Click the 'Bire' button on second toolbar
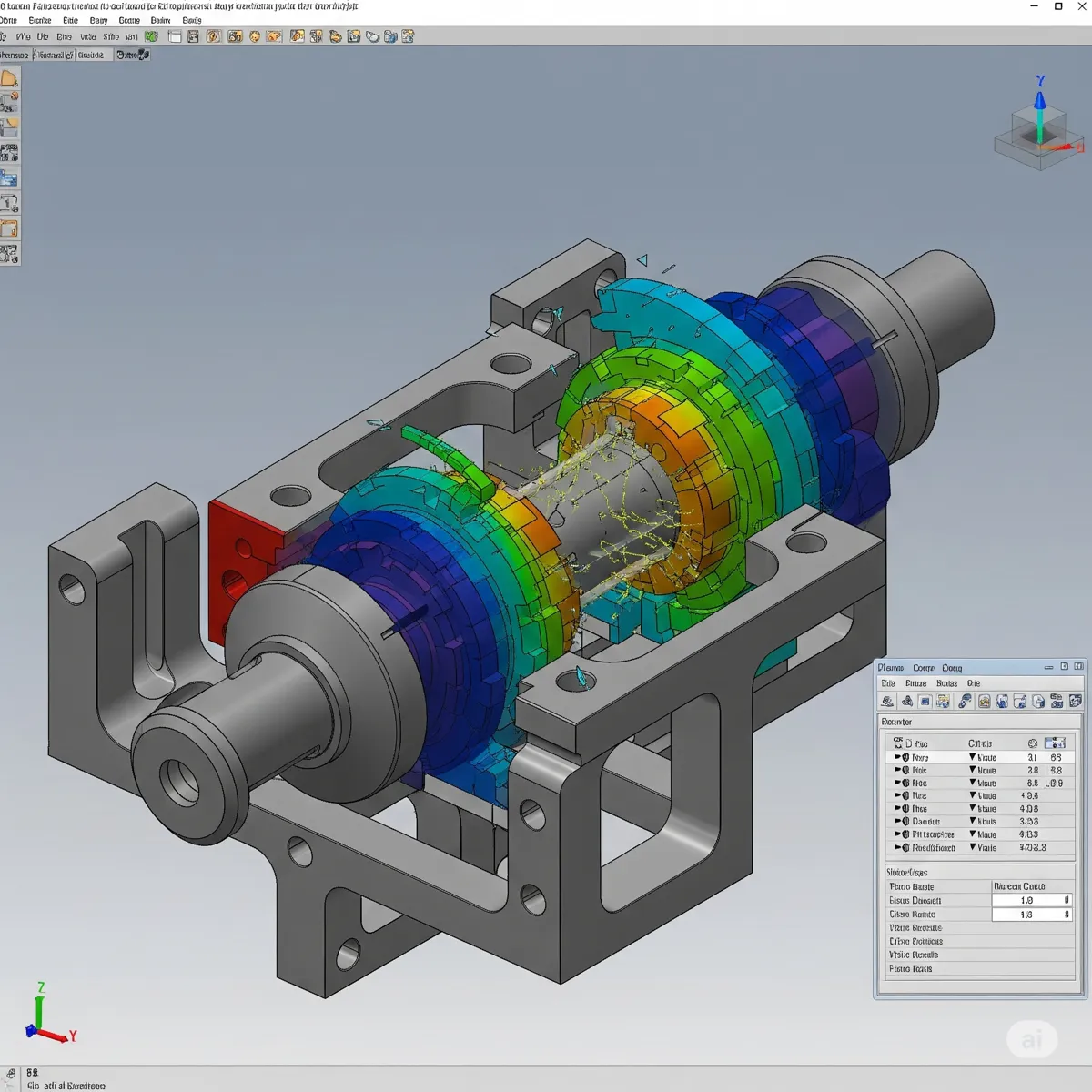The image size is (1092, 1092). 64,36
